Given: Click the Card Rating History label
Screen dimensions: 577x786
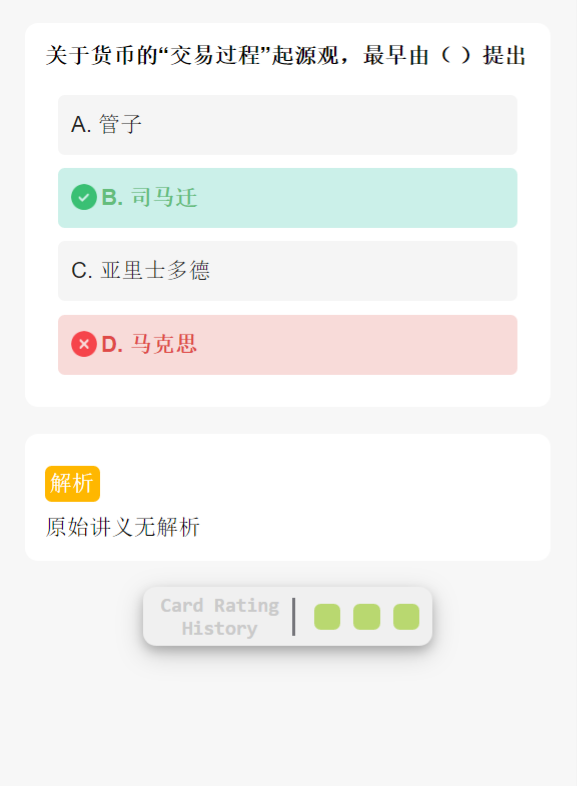Looking at the screenshot, I should 220,617.
